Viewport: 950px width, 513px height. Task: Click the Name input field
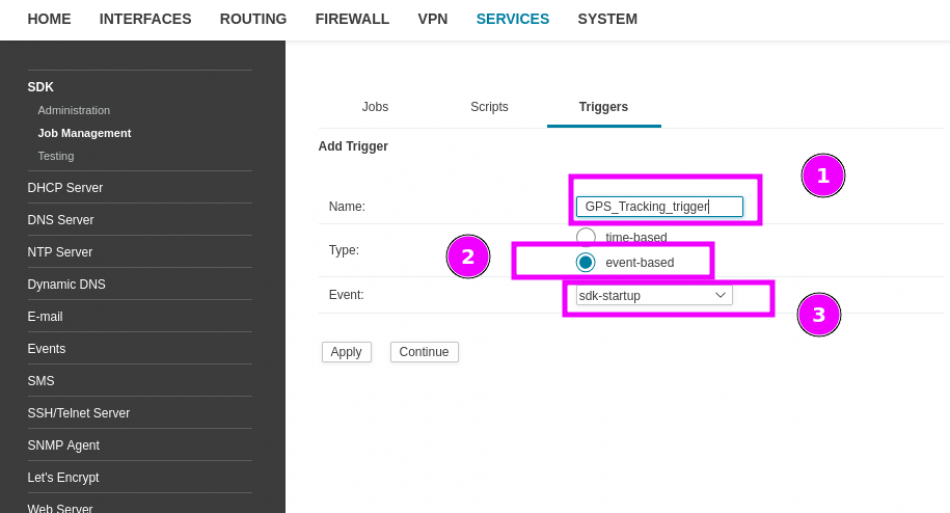pyautogui.click(x=659, y=207)
